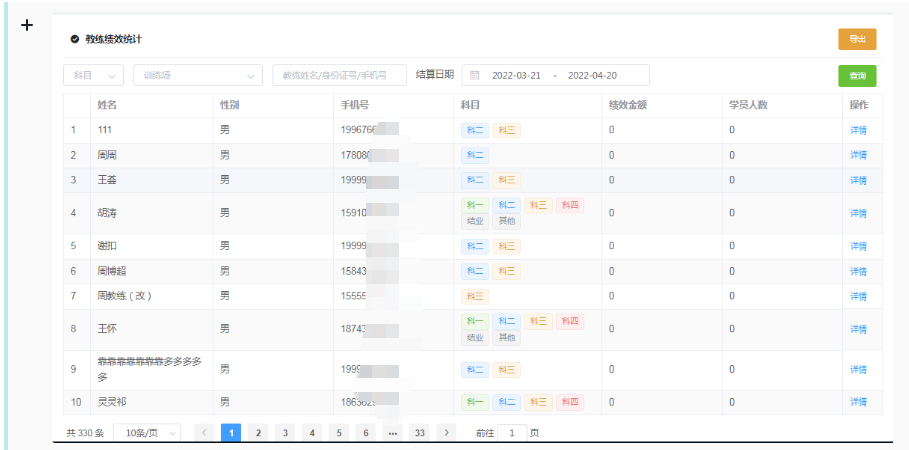Click the 结算日期 label
Image resolution: width=909 pixels, height=450 pixels.
[435, 74]
